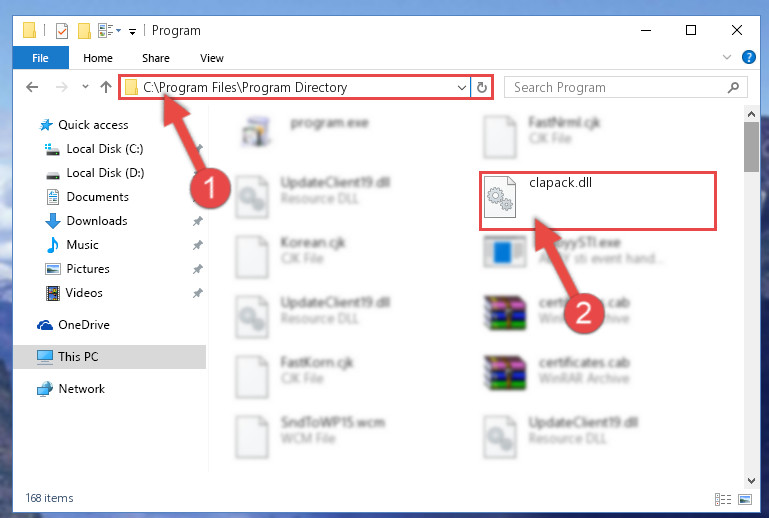Expand the address bar history dropdown
Screen dimensions: 769x518
(461, 87)
